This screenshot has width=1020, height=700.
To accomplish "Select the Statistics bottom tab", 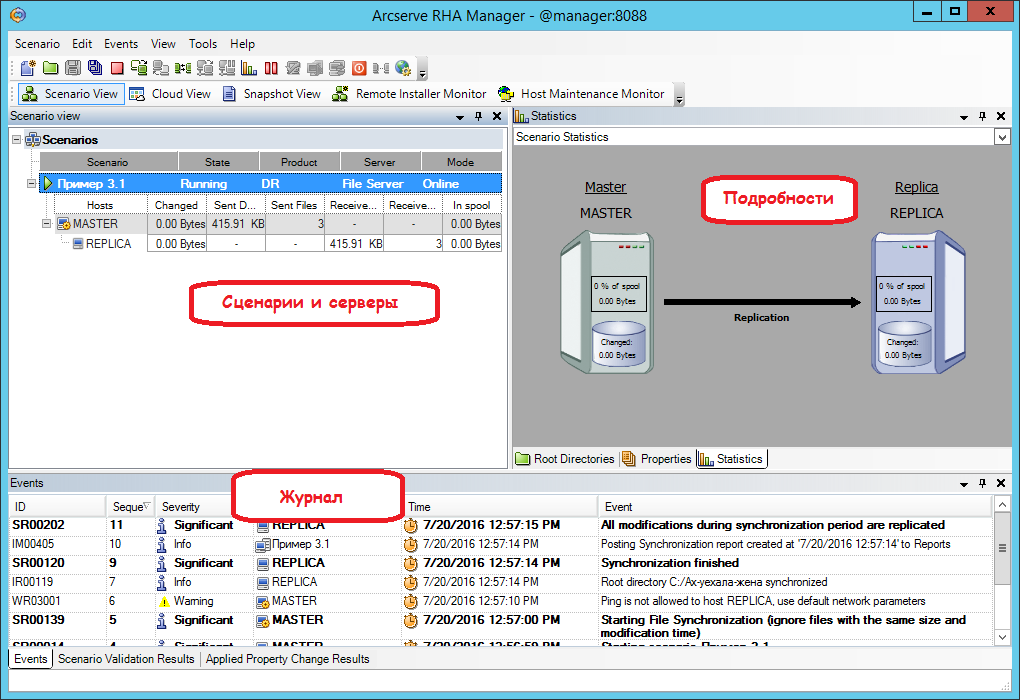I will pos(731,459).
